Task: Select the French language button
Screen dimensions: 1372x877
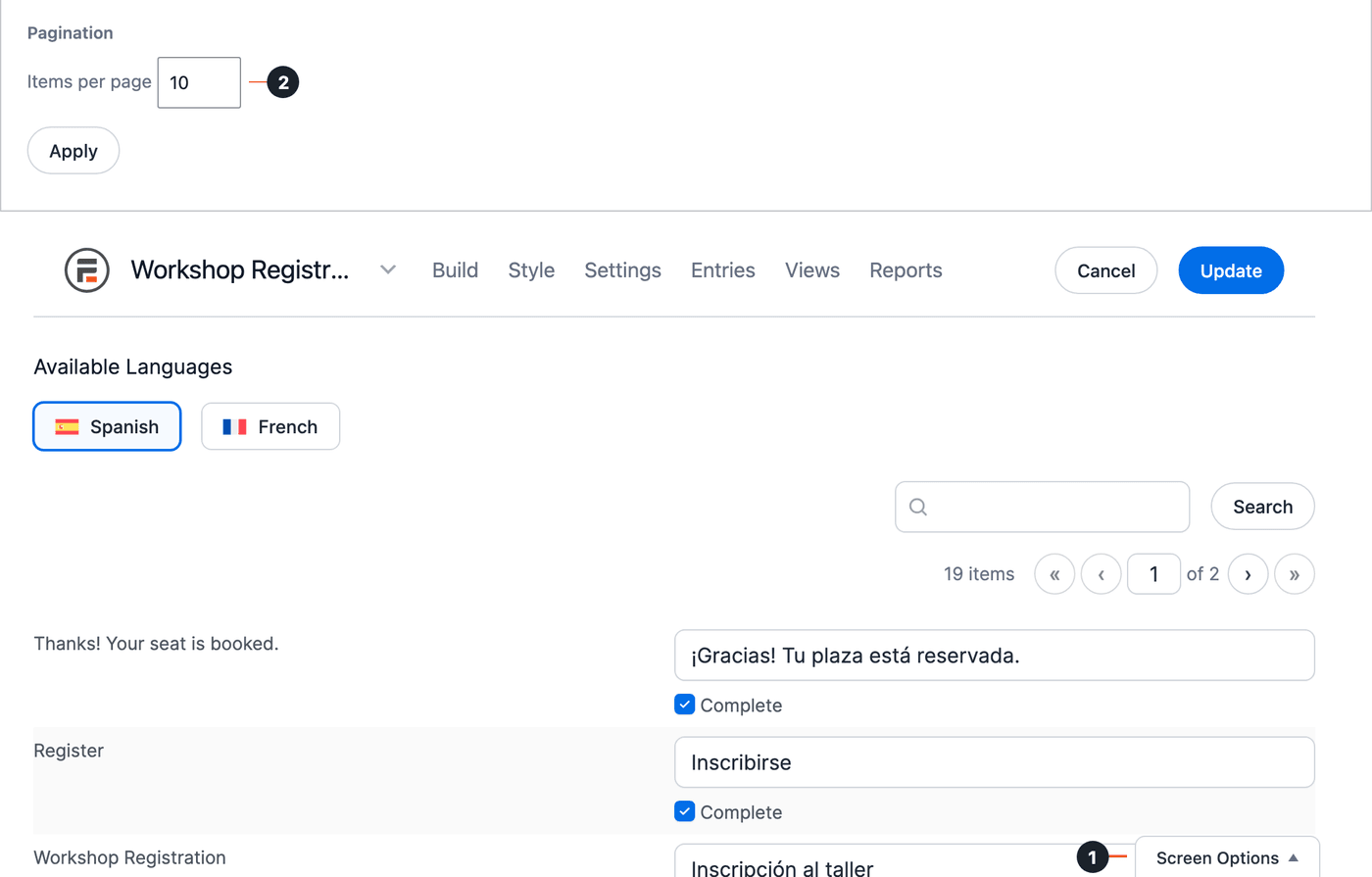Action: (270, 426)
